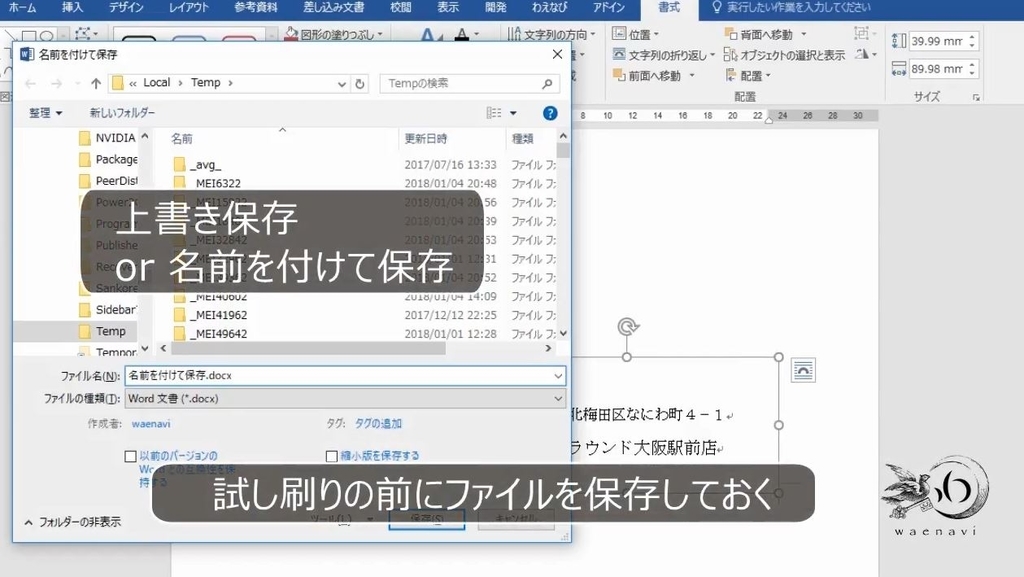This screenshot has height=577, width=1024.
Task: Toggle the save thumbnail checkbox
Action: [x=332, y=456]
